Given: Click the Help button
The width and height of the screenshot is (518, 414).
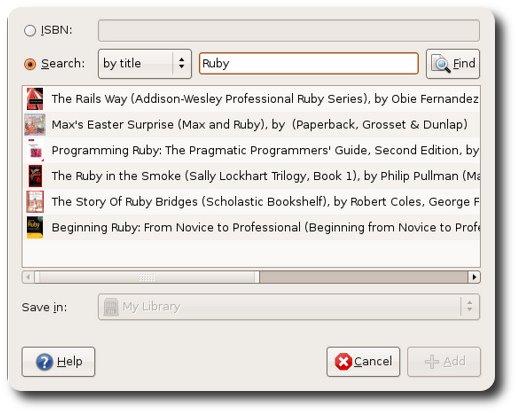Looking at the screenshot, I should 58,362.
